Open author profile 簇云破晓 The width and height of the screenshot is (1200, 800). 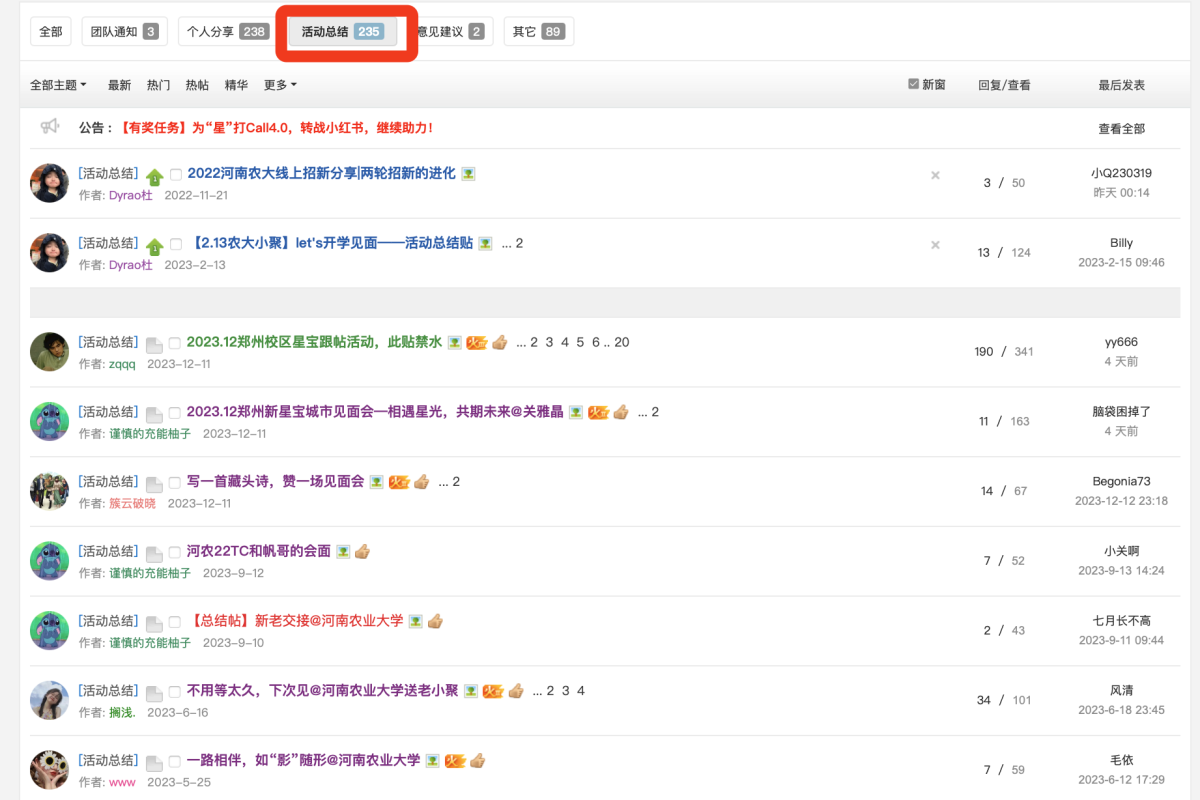[x=132, y=503]
